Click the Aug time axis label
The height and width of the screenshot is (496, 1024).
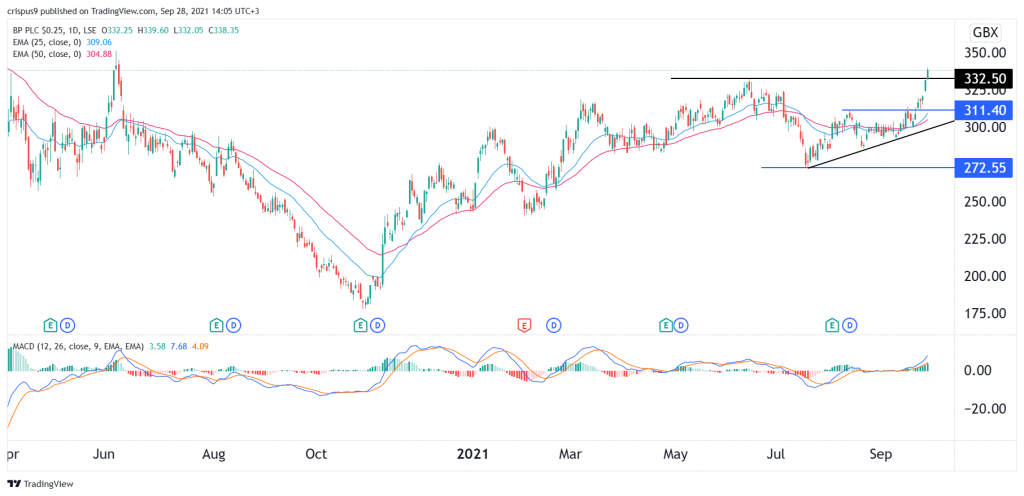214,454
